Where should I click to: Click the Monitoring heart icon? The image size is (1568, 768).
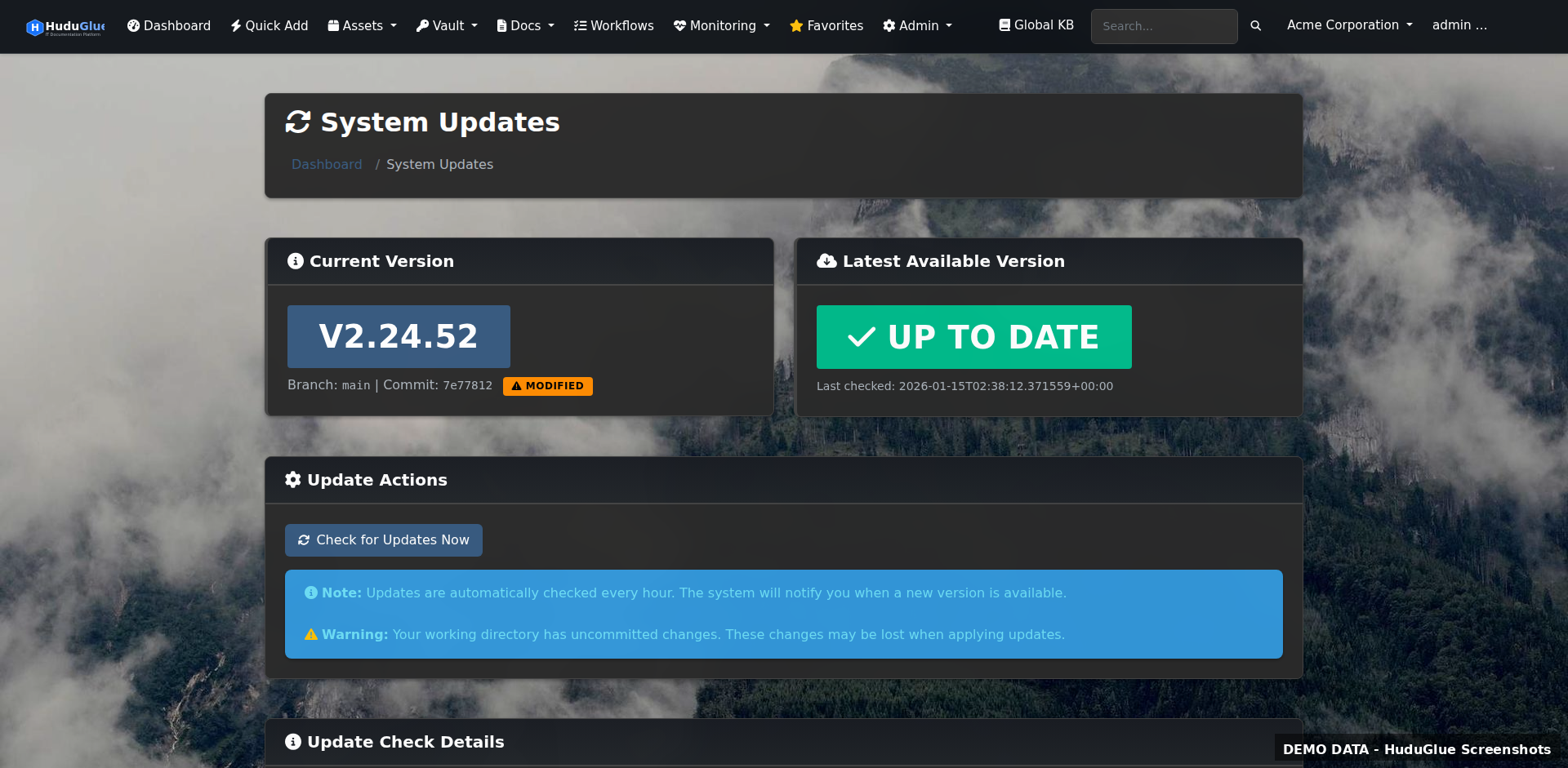click(x=679, y=25)
